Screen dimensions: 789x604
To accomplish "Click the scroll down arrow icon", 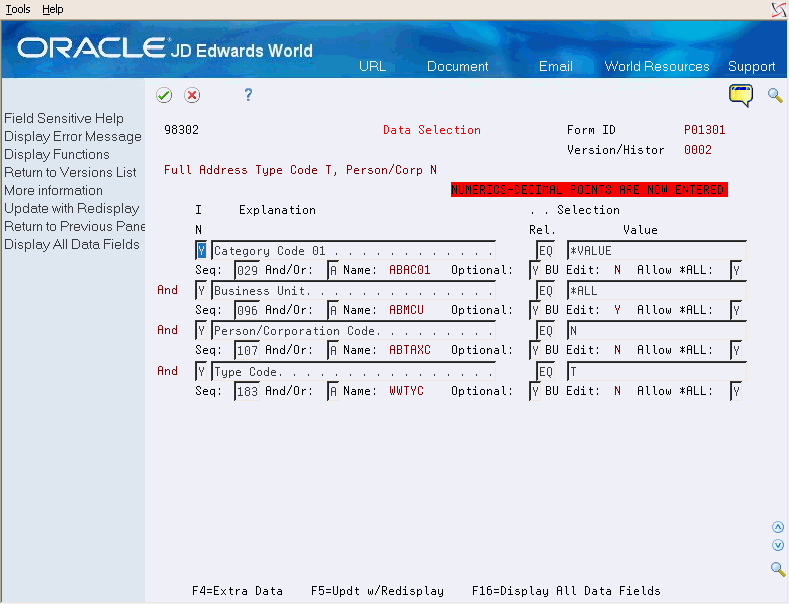I will [778, 545].
